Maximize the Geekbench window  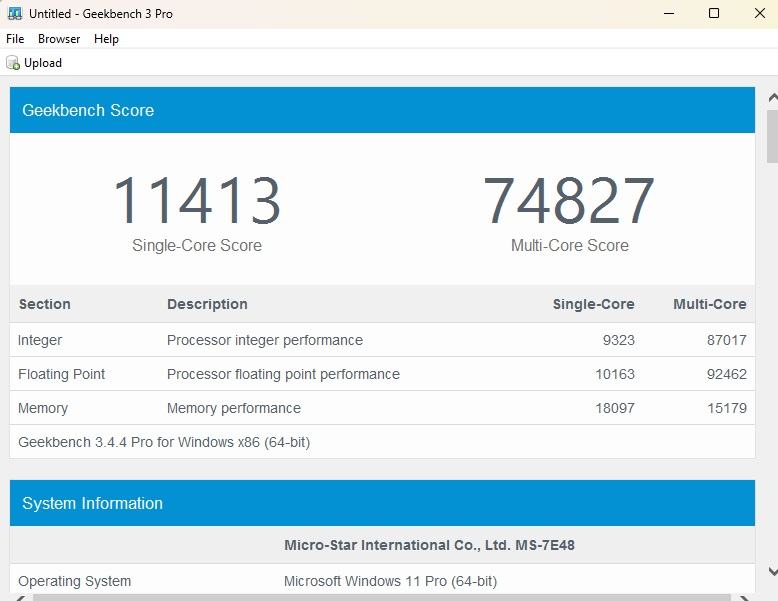click(713, 13)
